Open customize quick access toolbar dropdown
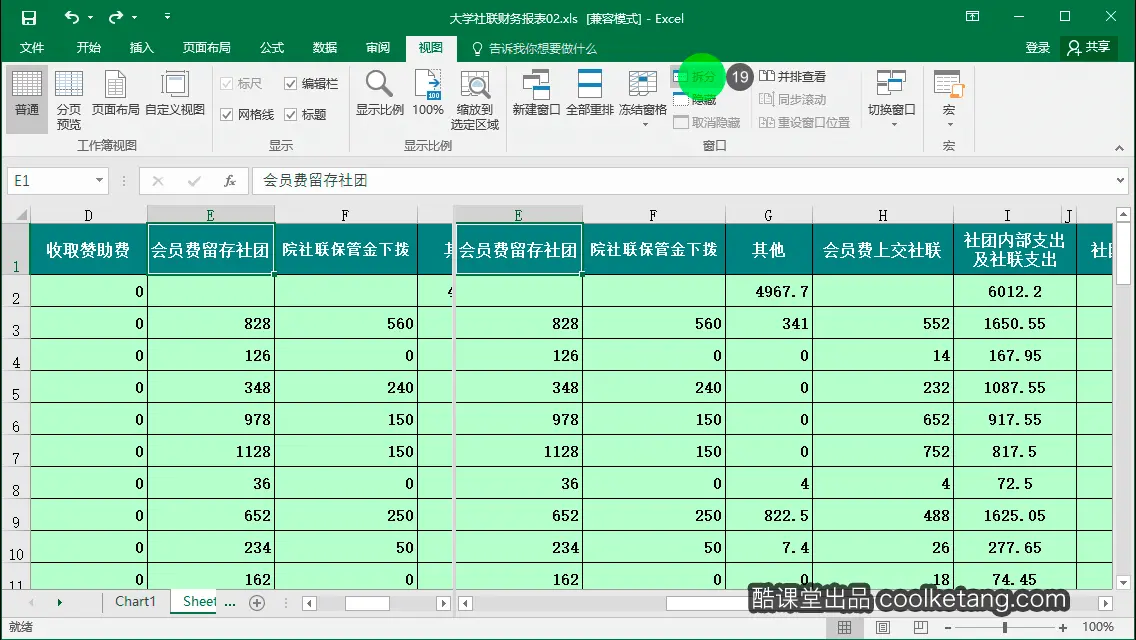The image size is (1136, 640). [x=167, y=17]
